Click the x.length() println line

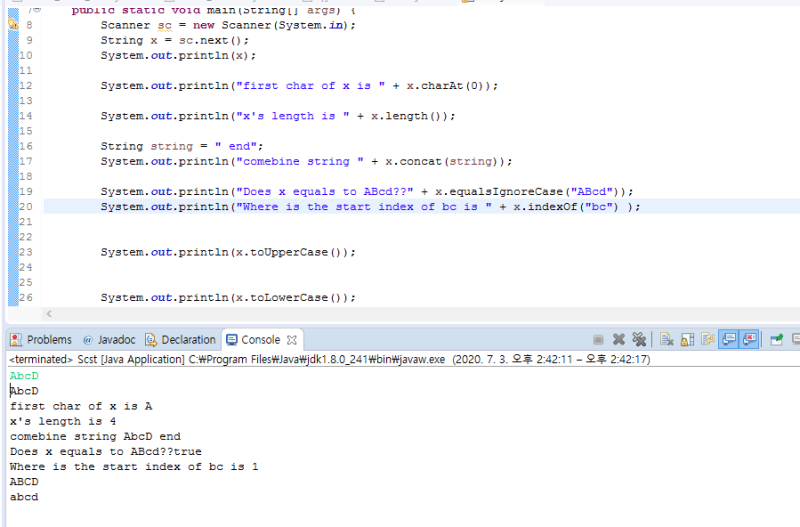pyautogui.click(x=278, y=116)
